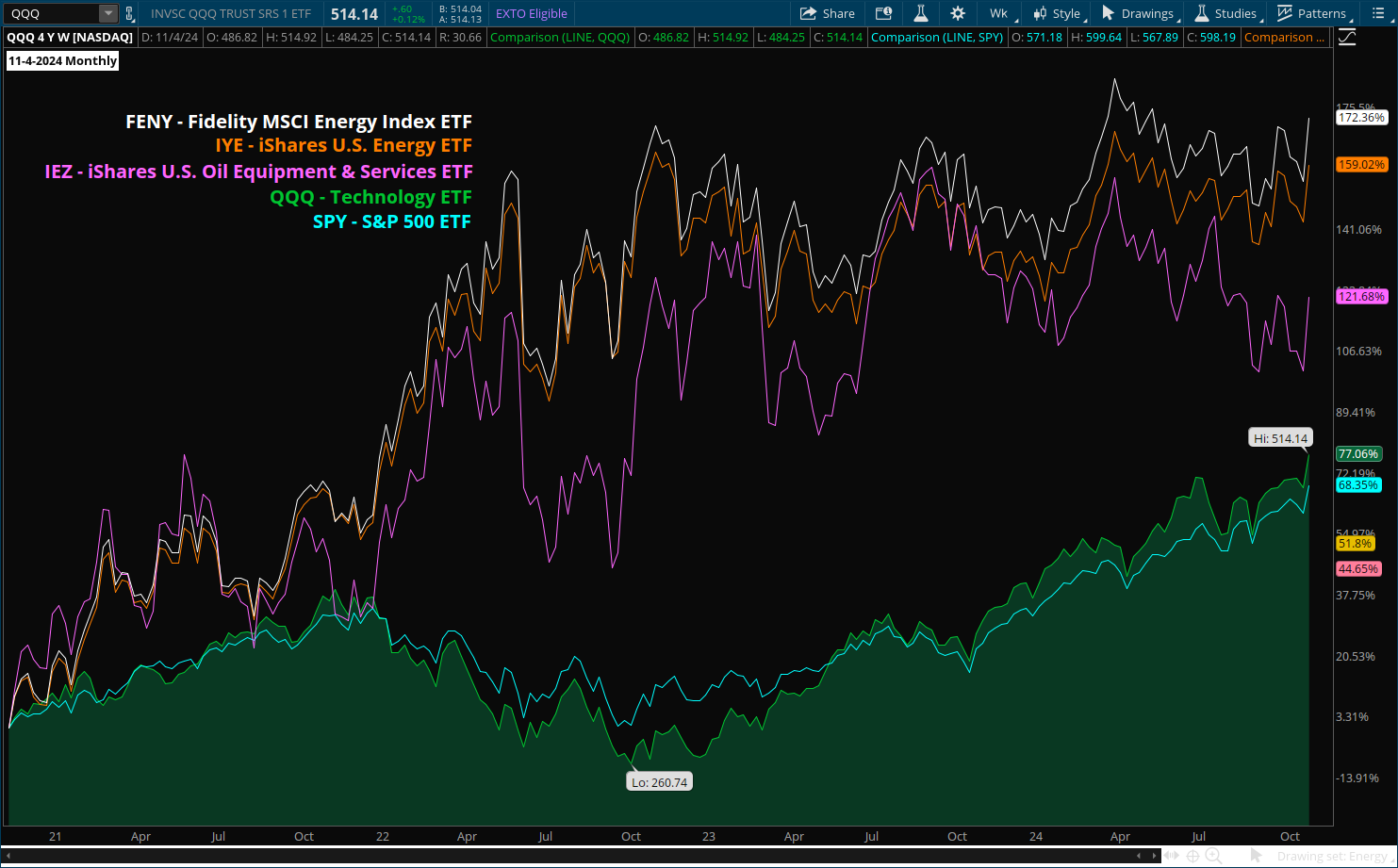The height and width of the screenshot is (868, 1398).
Task: Click the B: 514.04 bid quote
Action: coord(460,8)
